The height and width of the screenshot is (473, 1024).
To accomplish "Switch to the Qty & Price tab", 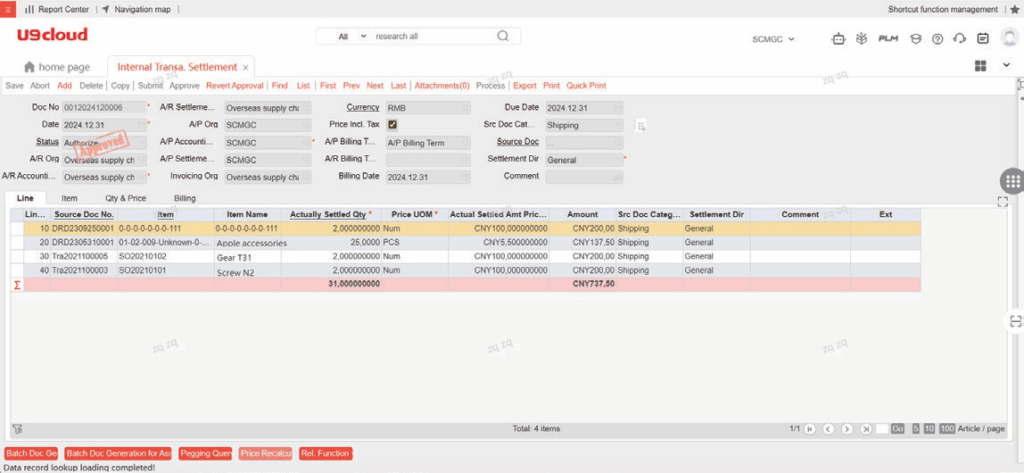I will pos(125,198).
